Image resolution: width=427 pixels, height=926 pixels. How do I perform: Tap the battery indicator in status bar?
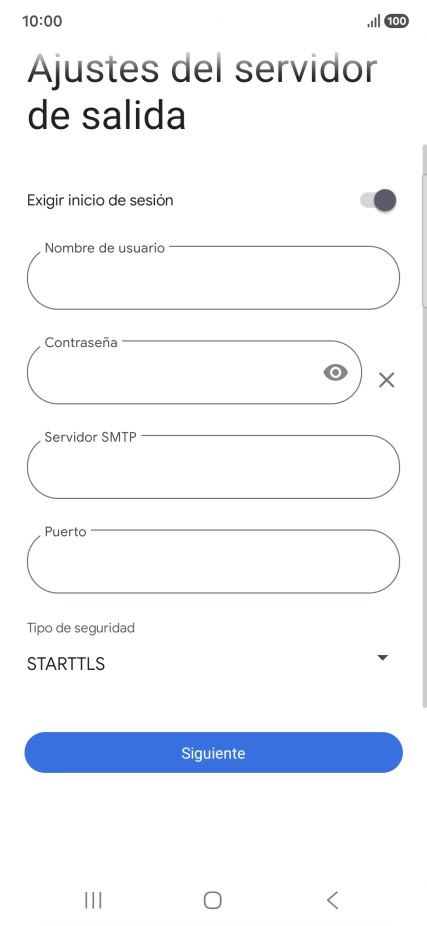(396, 21)
